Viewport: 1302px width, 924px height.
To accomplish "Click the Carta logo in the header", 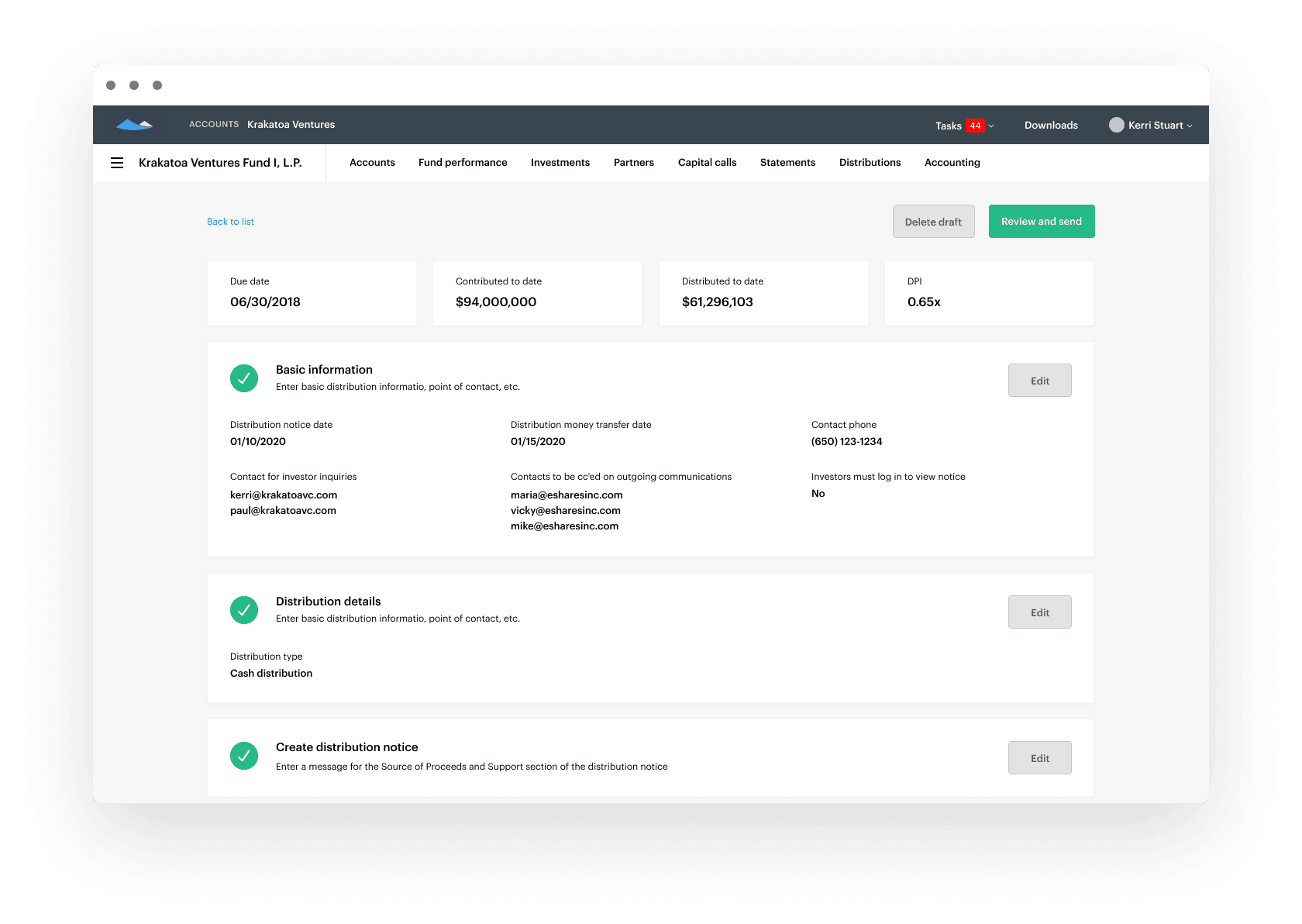I will click(135, 124).
